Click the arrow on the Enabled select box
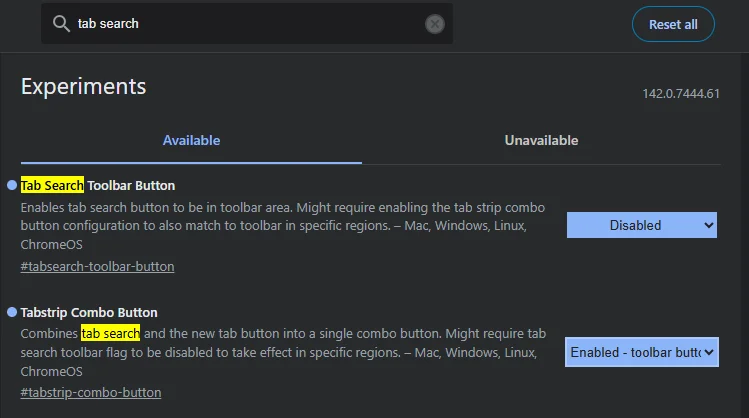Image resolution: width=749 pixels, height=418 pixels. [x=709, y=352]
